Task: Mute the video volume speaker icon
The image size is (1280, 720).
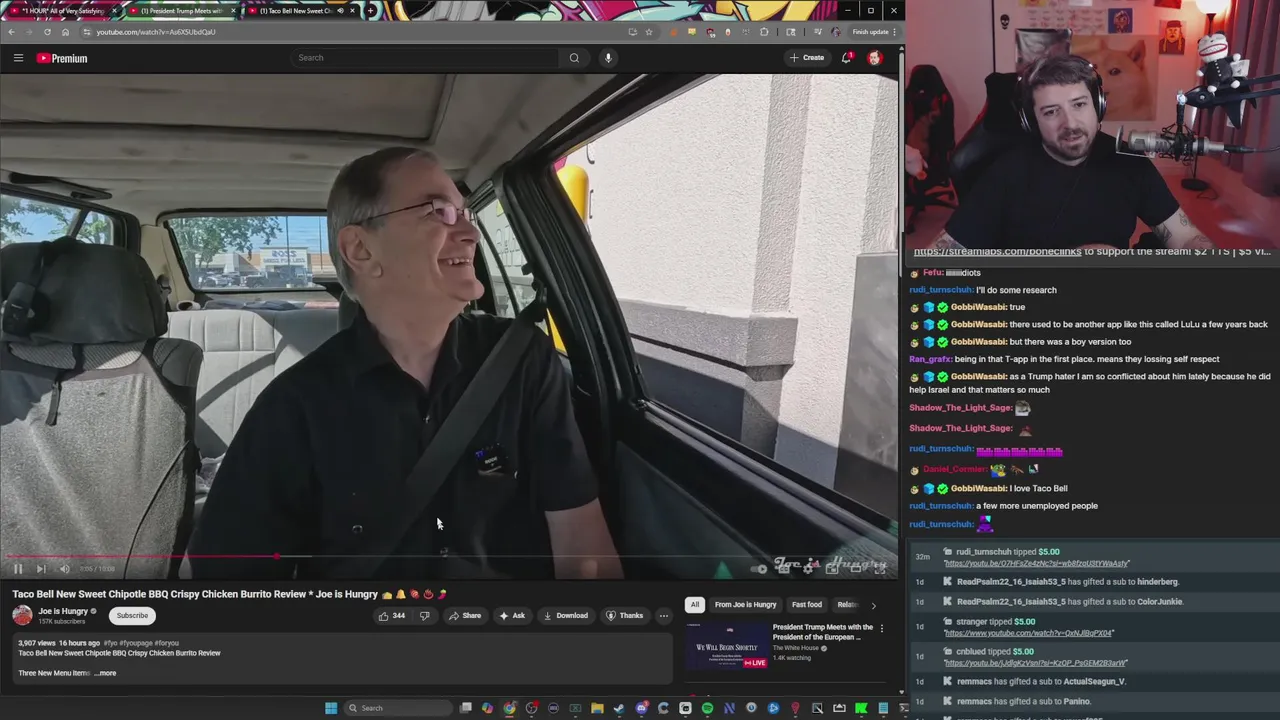Action: pyautogui.click(x=64, y=569)
